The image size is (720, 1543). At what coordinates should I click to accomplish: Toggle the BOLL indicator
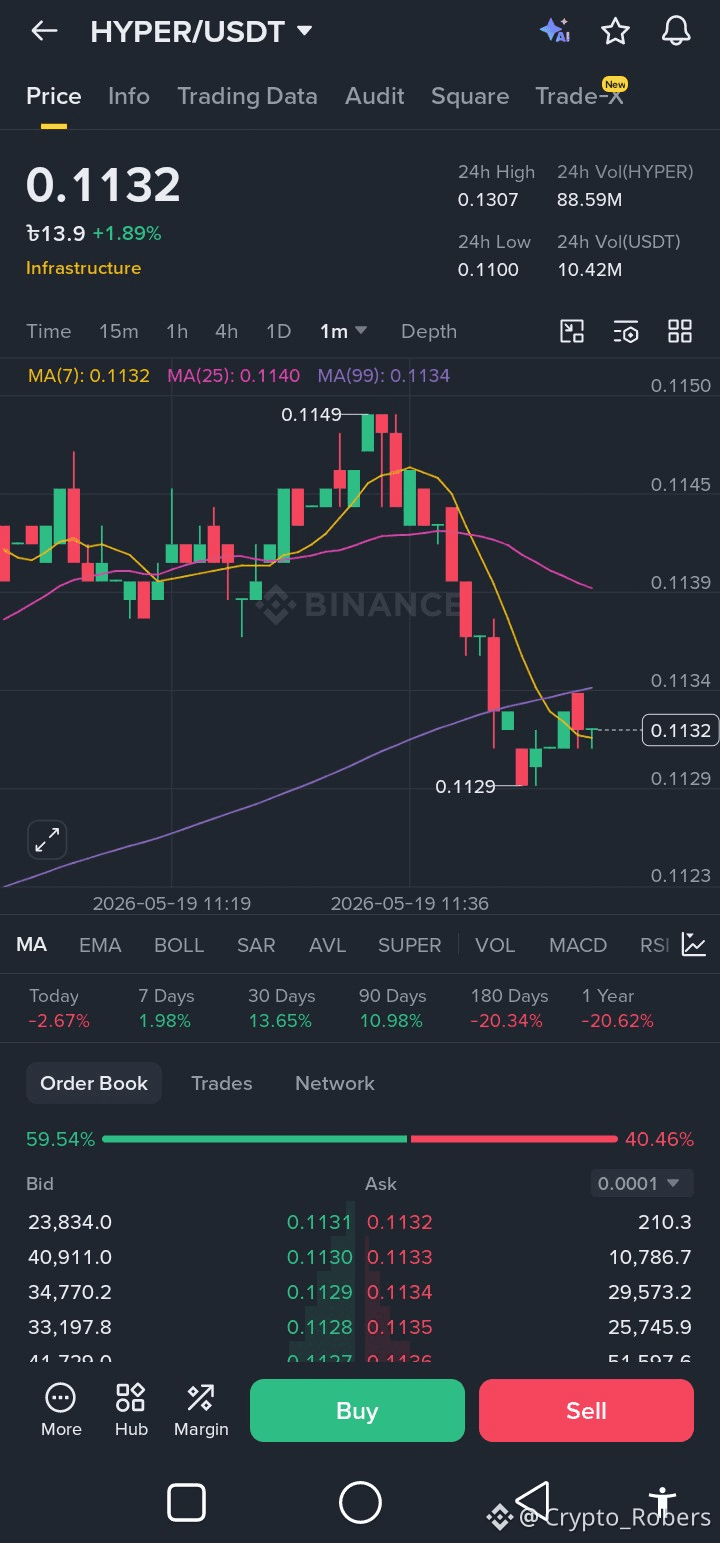tap(179, 945)
